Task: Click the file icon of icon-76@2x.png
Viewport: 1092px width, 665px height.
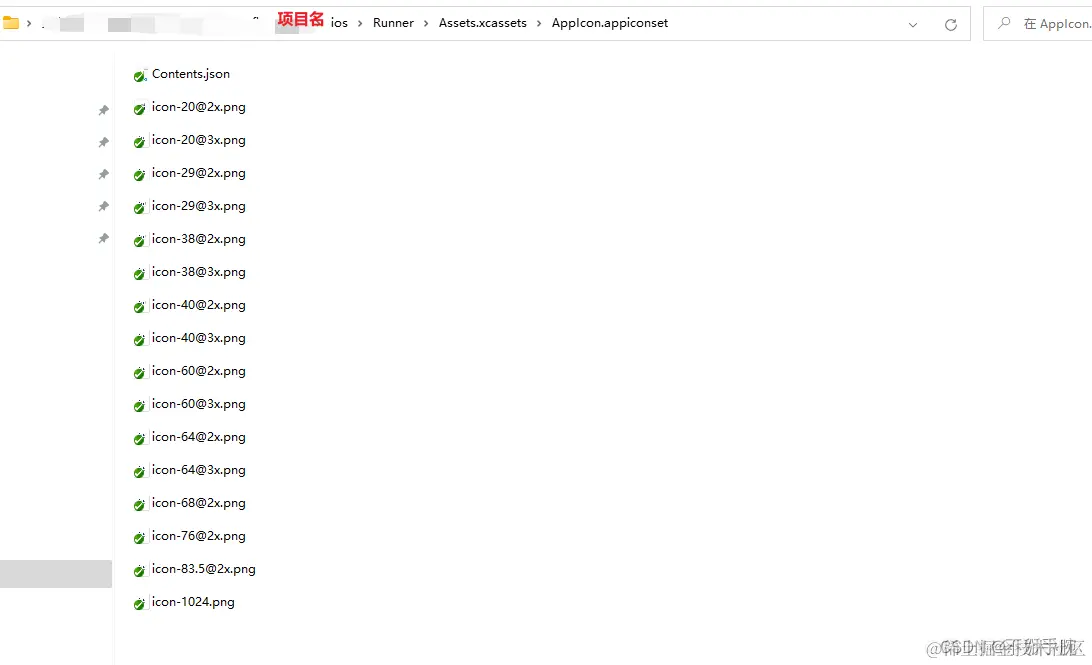Action: [x=140, y=537]
